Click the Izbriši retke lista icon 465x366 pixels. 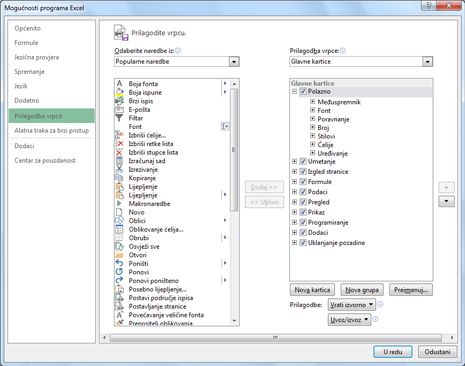(119, 144)
